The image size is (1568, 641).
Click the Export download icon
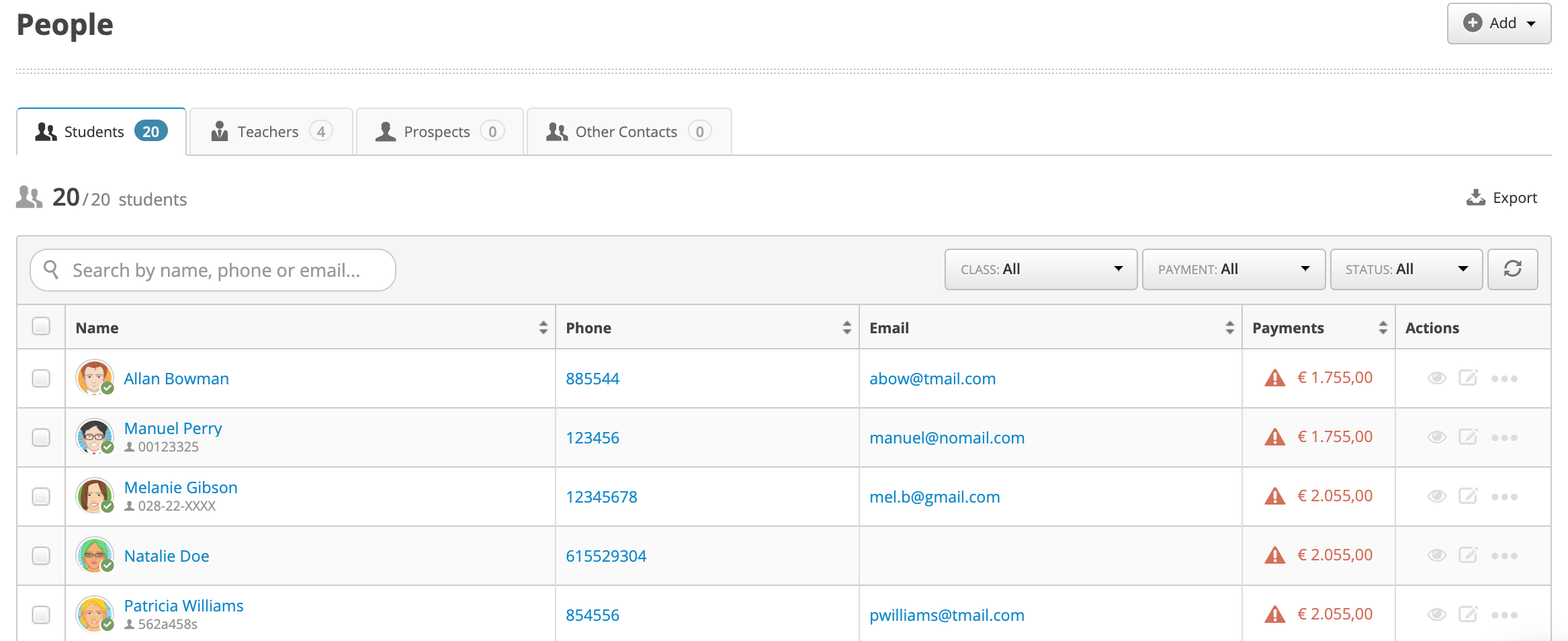tap(1475, 198)
